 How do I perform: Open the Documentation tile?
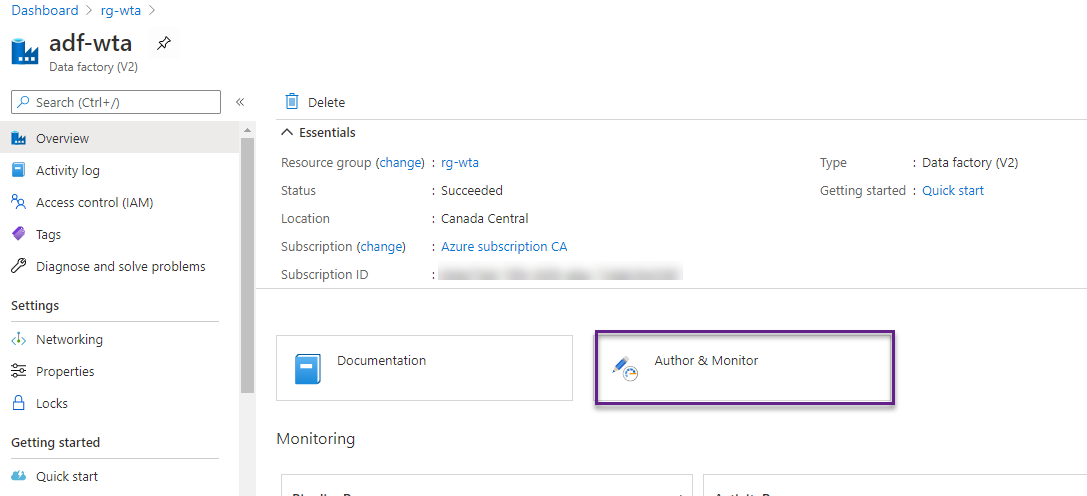point(424,369)
